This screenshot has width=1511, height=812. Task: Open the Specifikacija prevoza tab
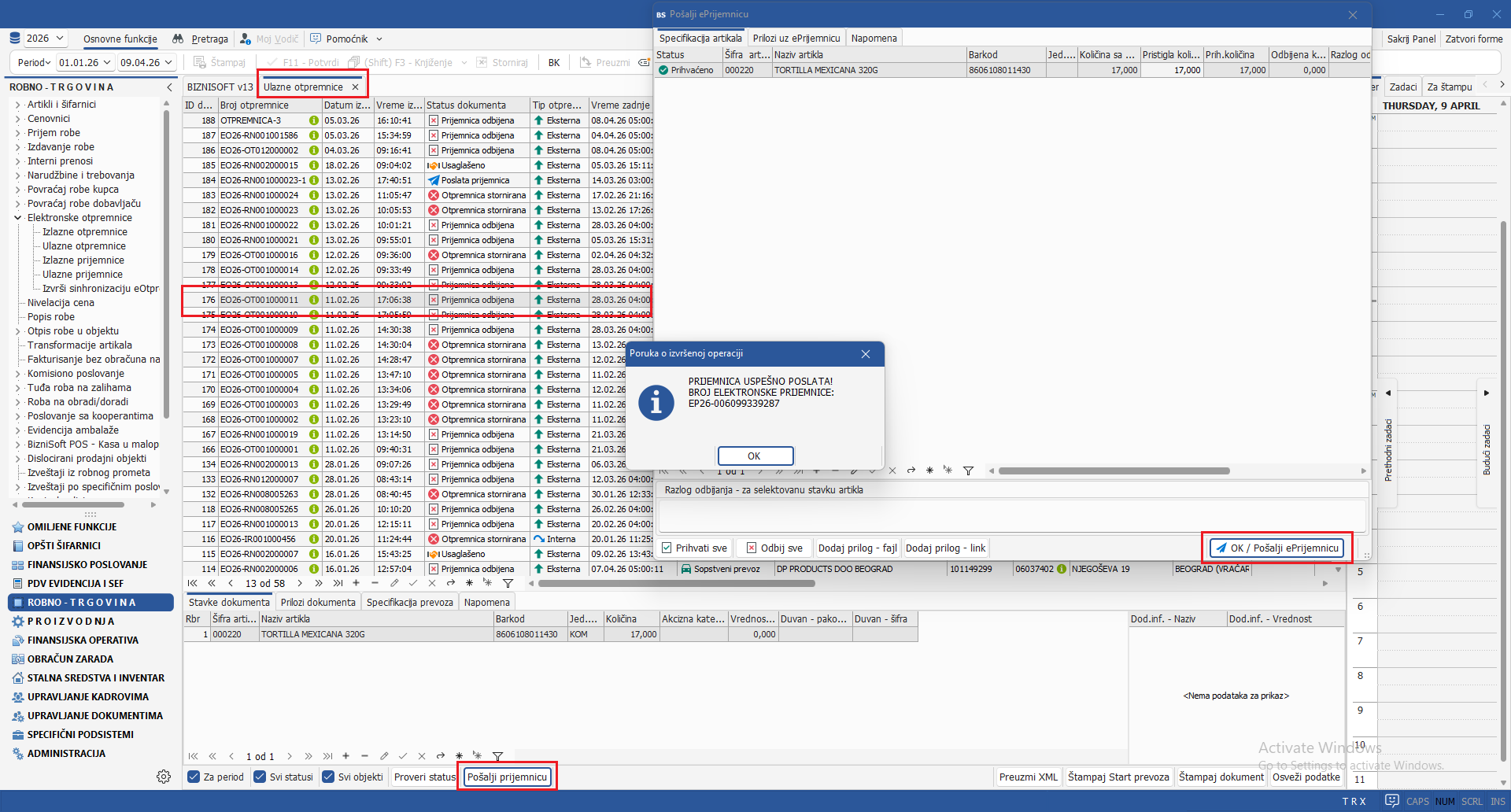click(409, 602)
